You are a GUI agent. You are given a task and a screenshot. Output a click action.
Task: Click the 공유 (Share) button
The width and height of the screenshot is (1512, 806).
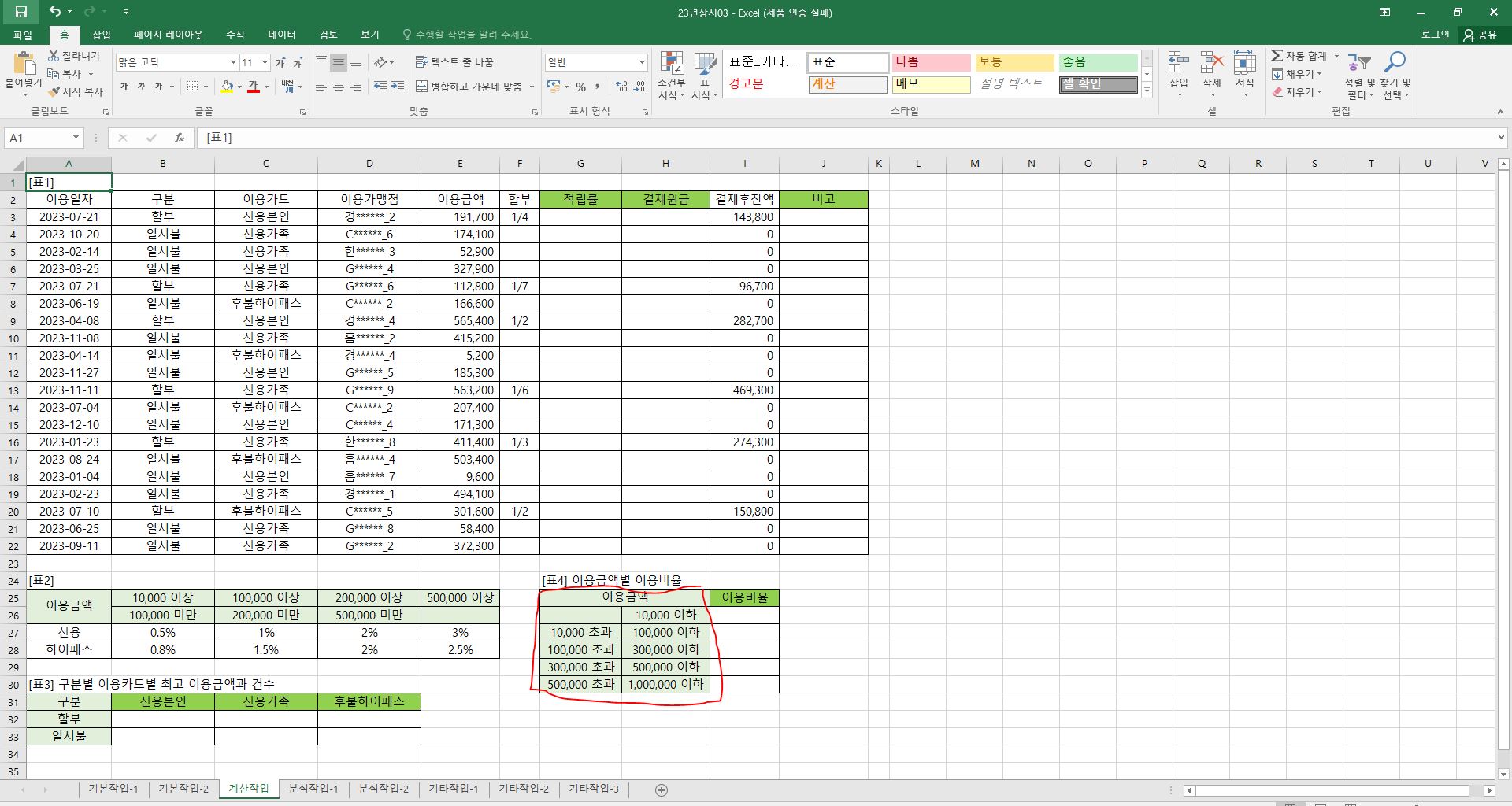tap(1480, 35)
